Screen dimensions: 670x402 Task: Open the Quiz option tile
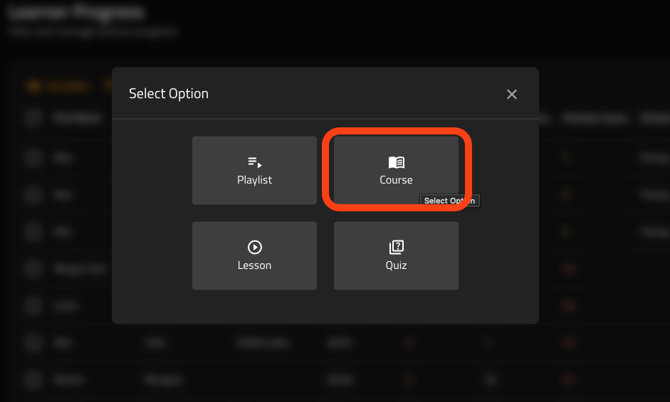(396, 256)
